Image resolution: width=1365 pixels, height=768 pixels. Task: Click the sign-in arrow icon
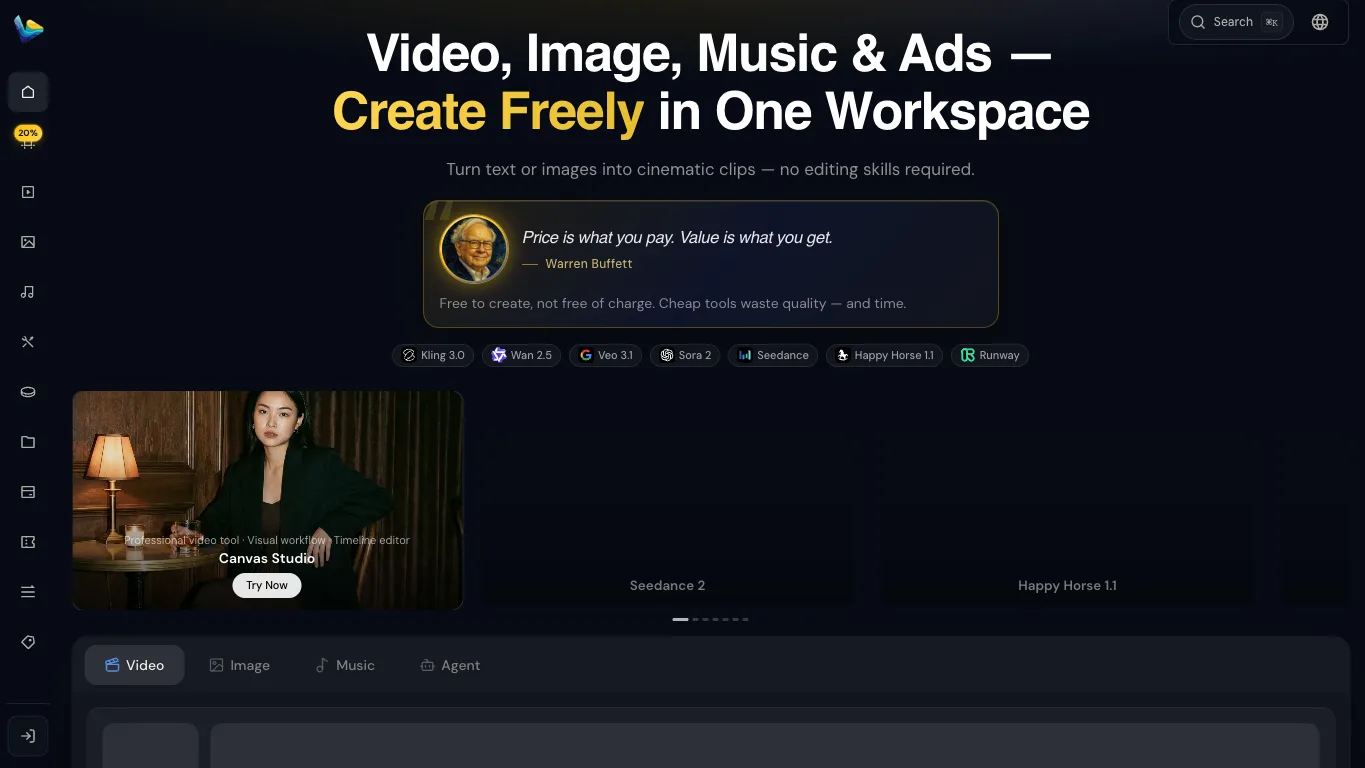(28, 736)
